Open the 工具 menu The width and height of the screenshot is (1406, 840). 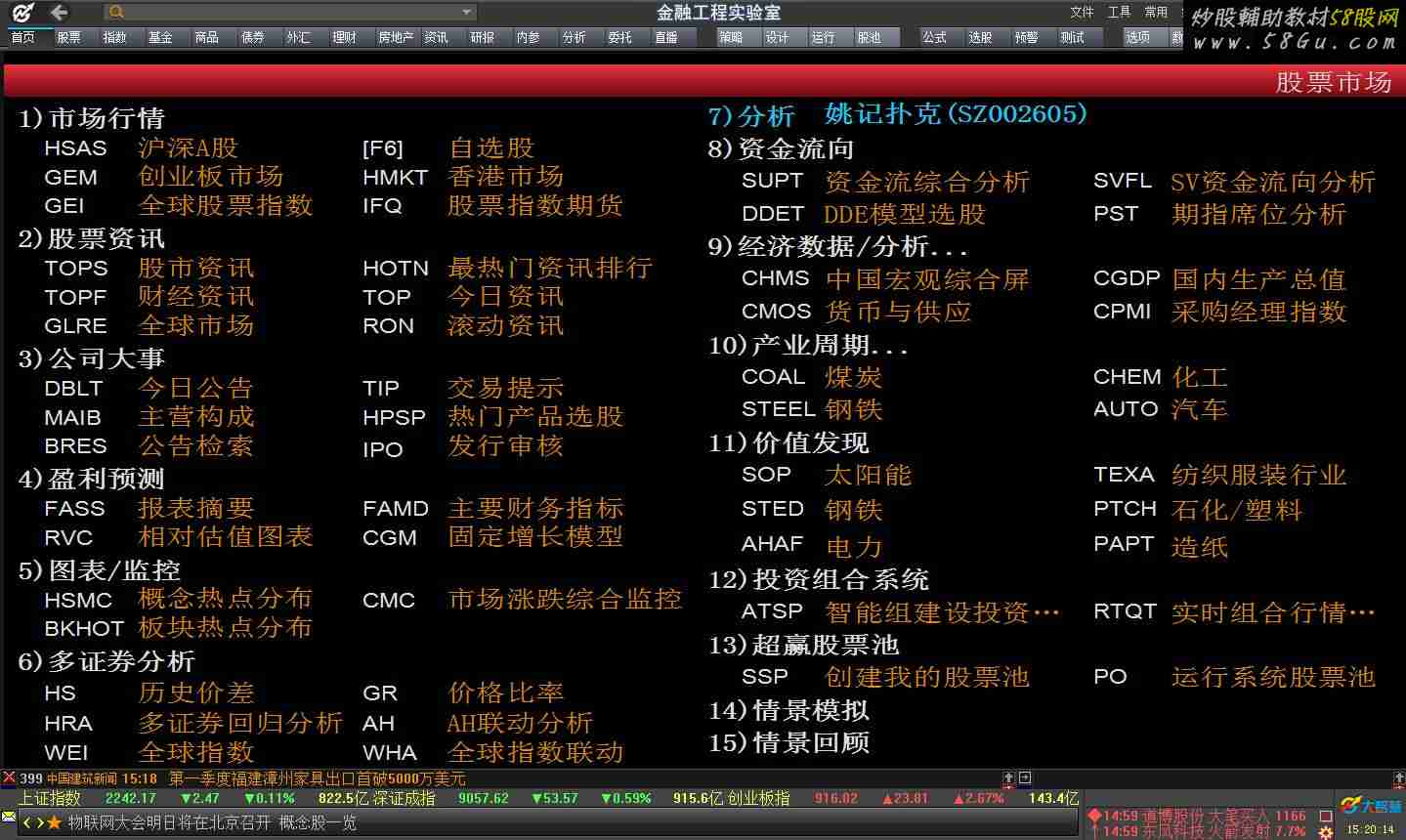tap(1119, 12)
